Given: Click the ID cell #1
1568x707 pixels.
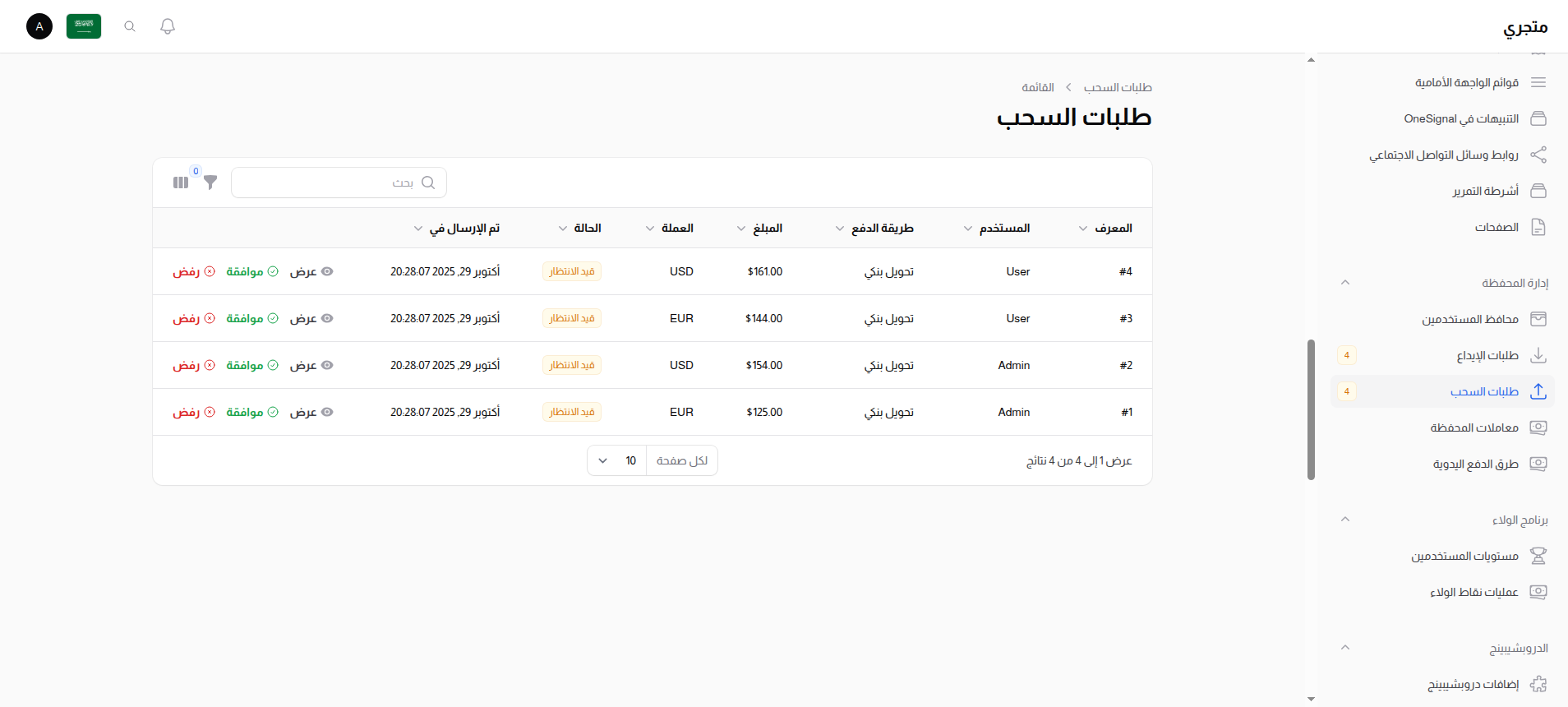Looking at the screenshot, I should click(x=1127, y=412).
